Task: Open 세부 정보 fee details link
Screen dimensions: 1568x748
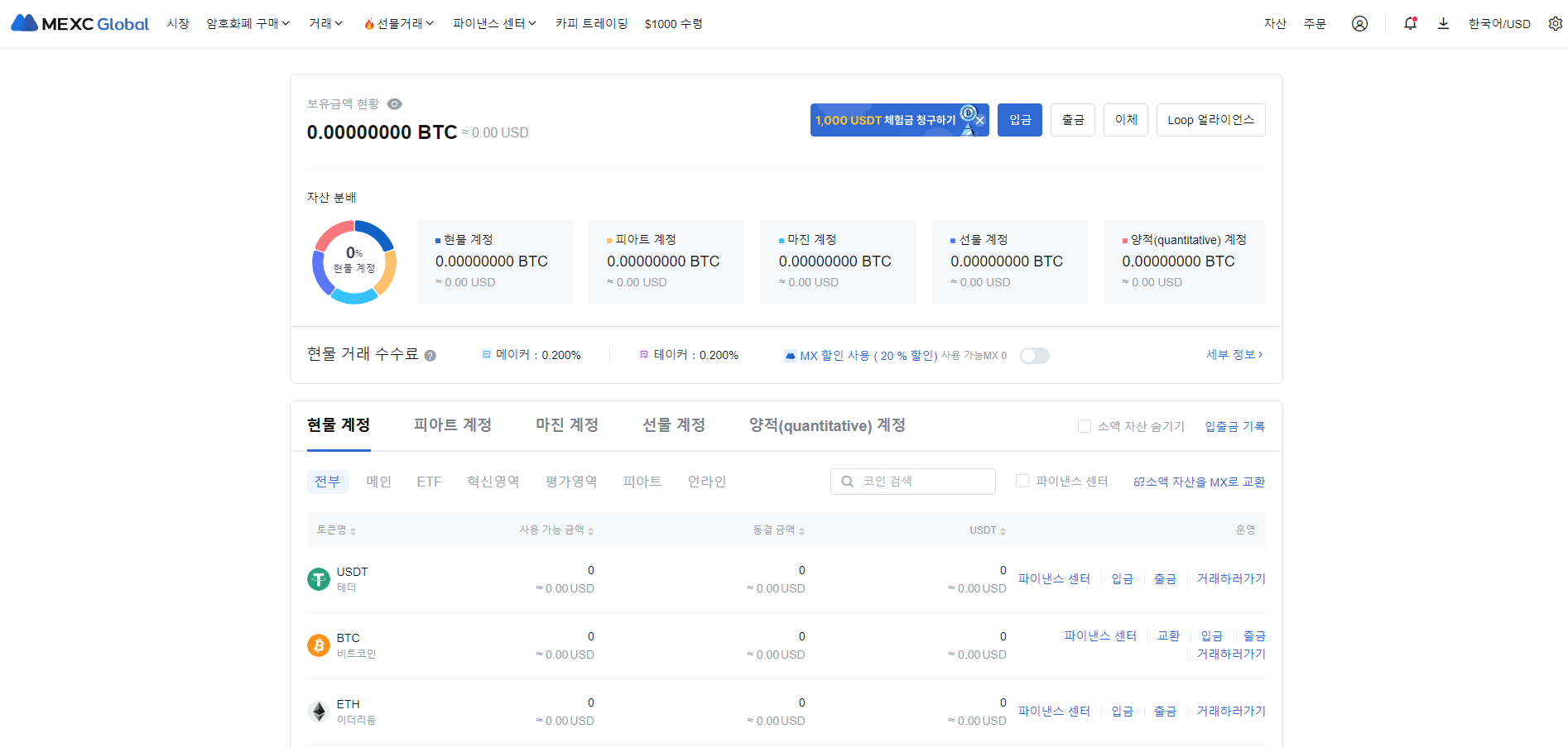Action: click(x=1234, y=355)
